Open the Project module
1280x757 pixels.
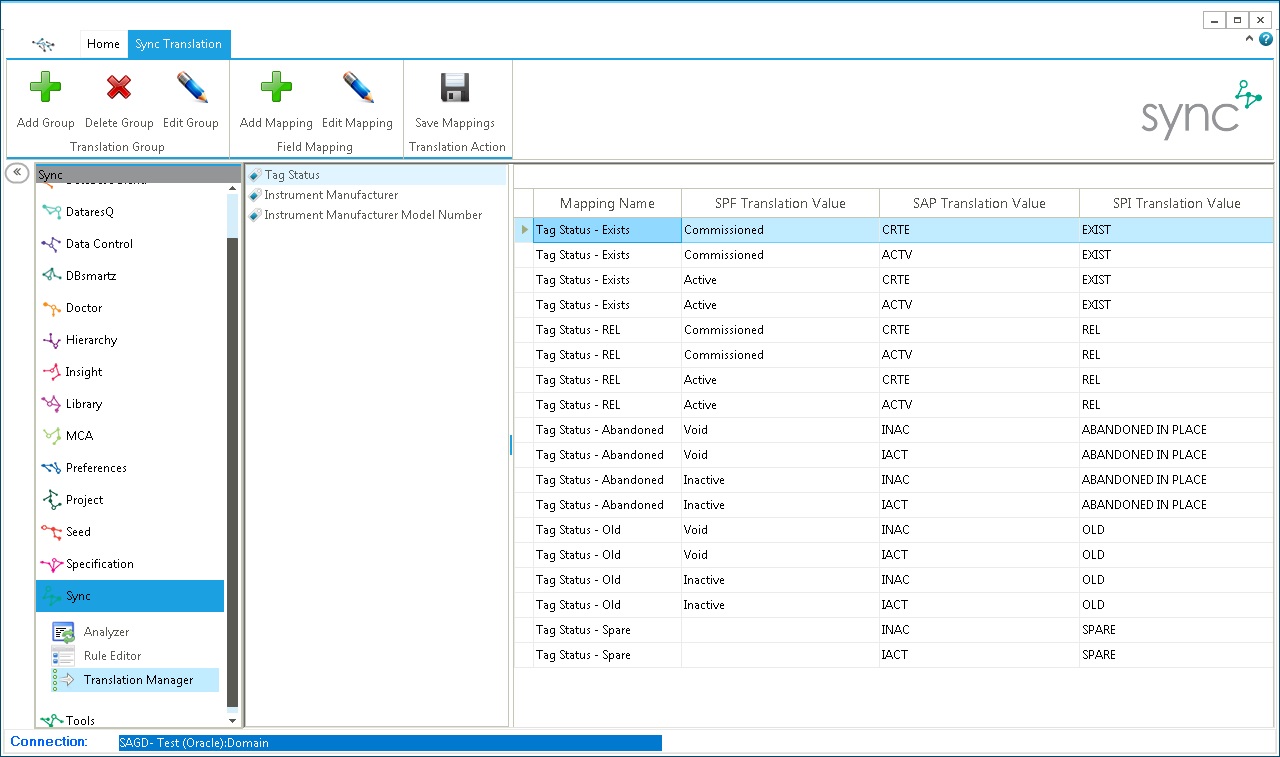[x=130, y=500]
